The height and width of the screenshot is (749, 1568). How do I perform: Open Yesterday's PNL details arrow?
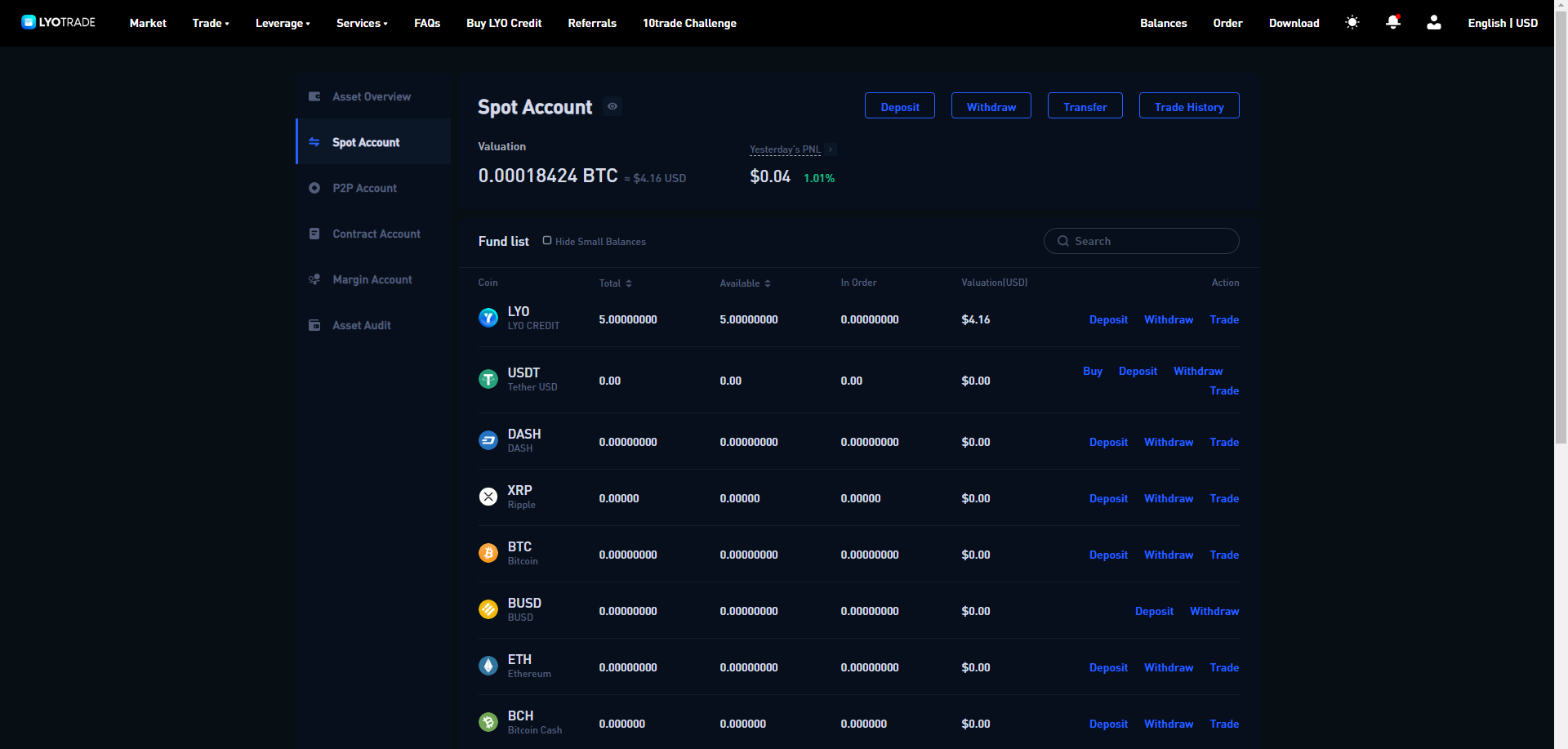[831, 149]
